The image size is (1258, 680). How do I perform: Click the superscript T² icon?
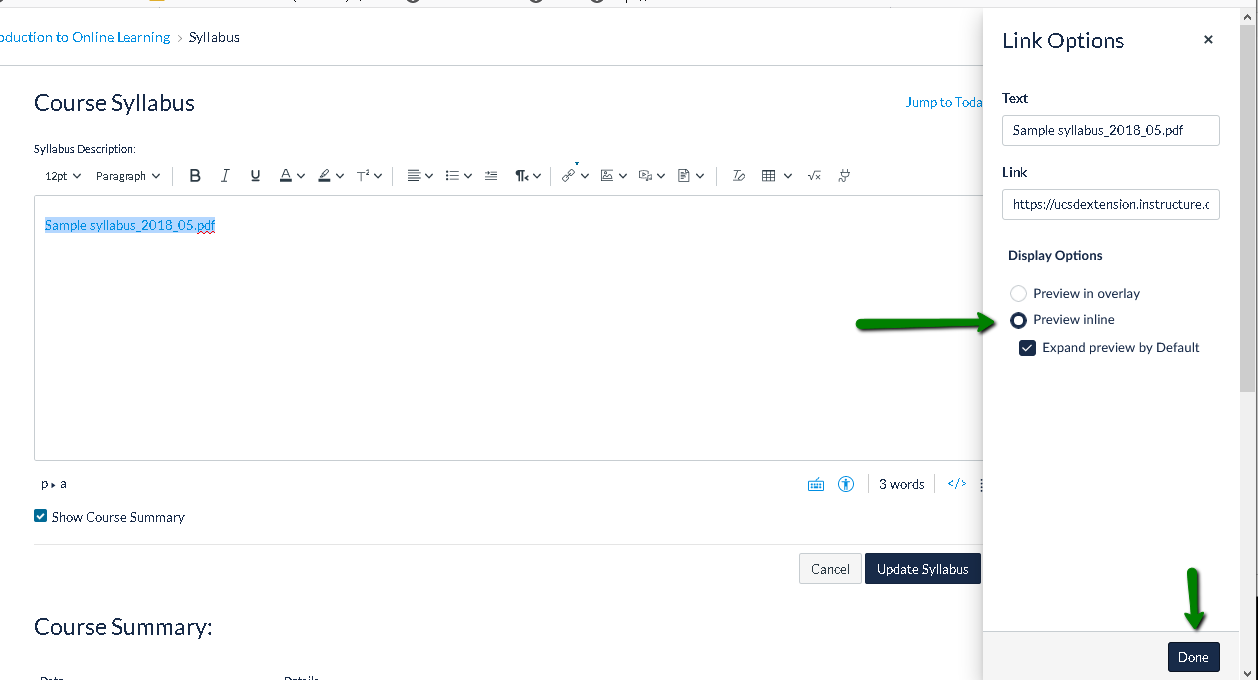363,176
